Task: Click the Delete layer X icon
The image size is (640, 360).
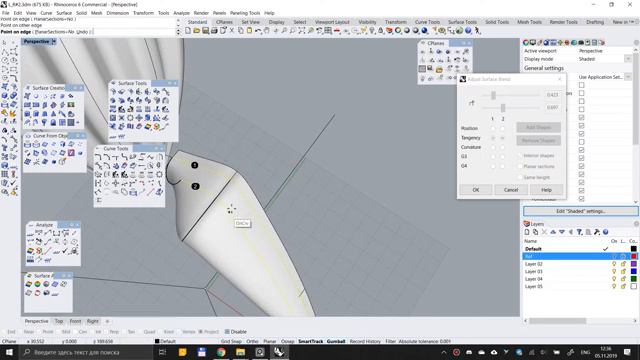Action: tap(544, 232)
